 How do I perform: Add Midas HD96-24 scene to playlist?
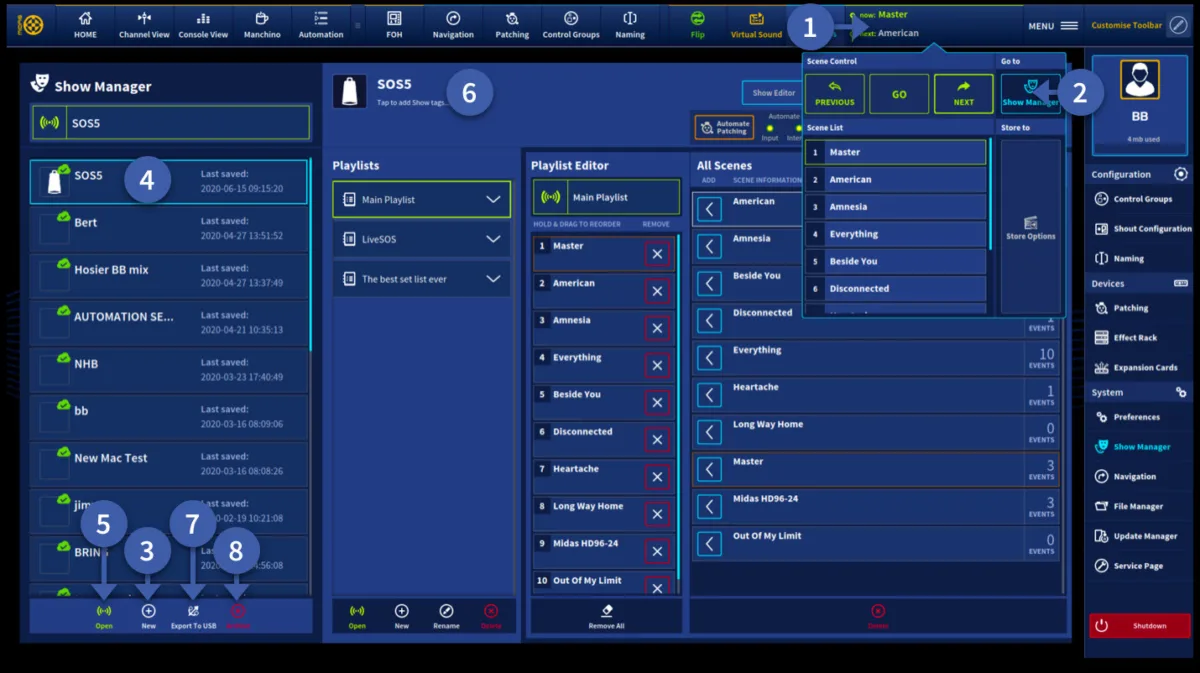pos(709,507)
